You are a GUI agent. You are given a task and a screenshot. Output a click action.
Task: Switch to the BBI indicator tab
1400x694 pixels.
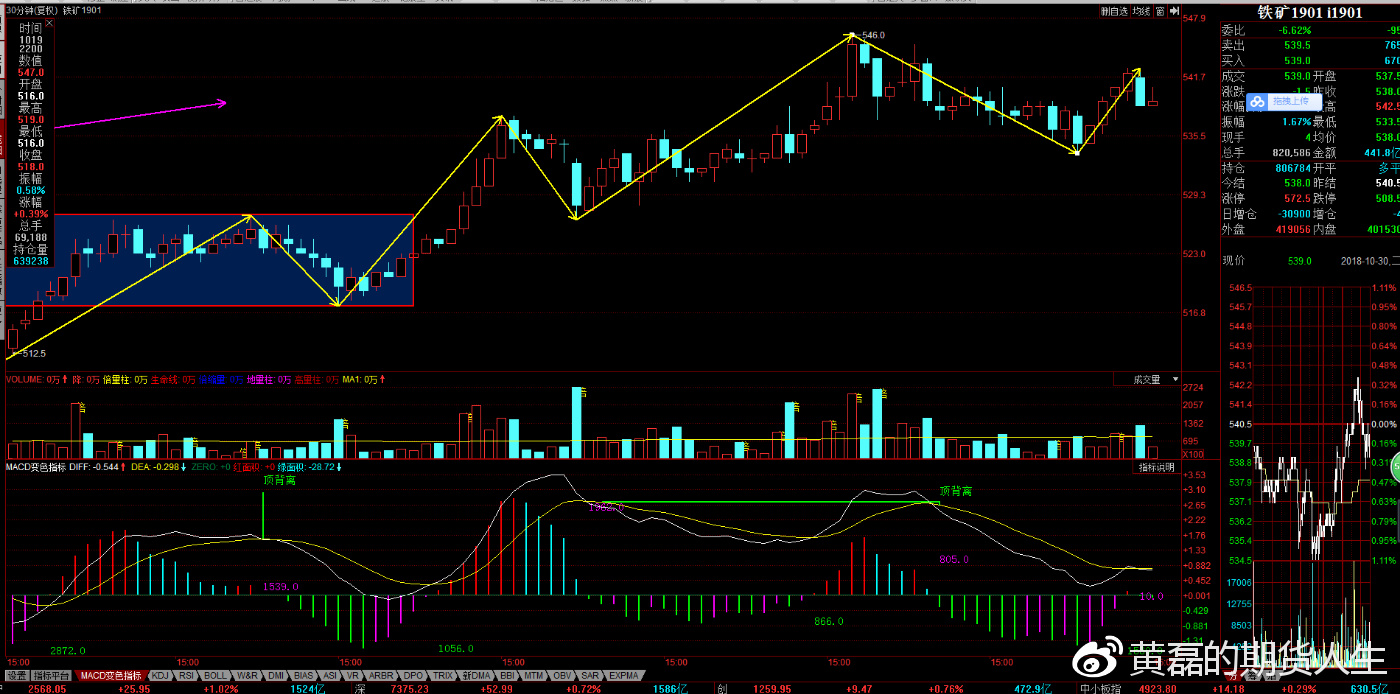508,675
